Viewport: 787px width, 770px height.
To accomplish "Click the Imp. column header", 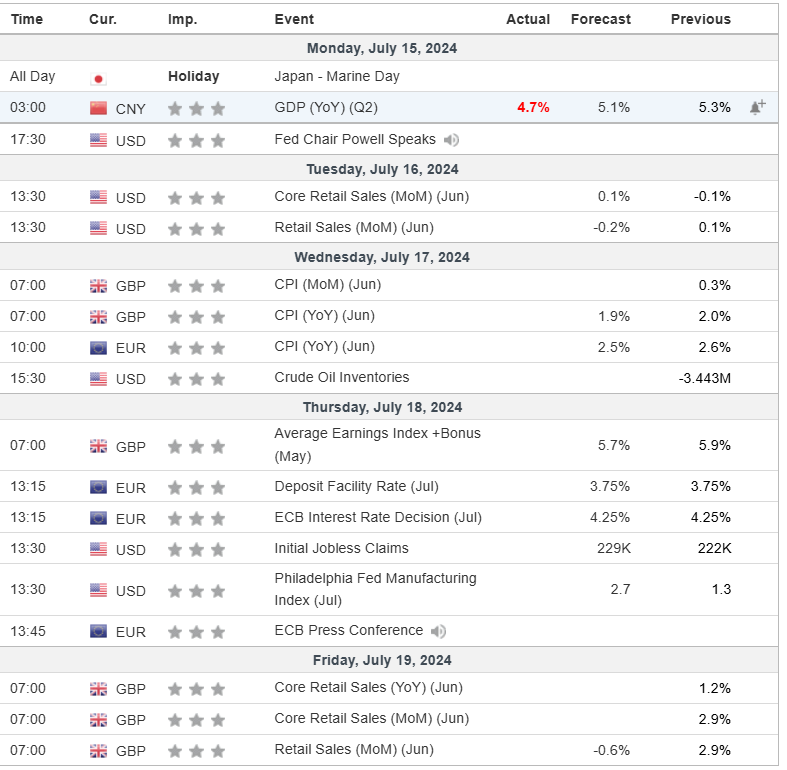I will point(182,19).
